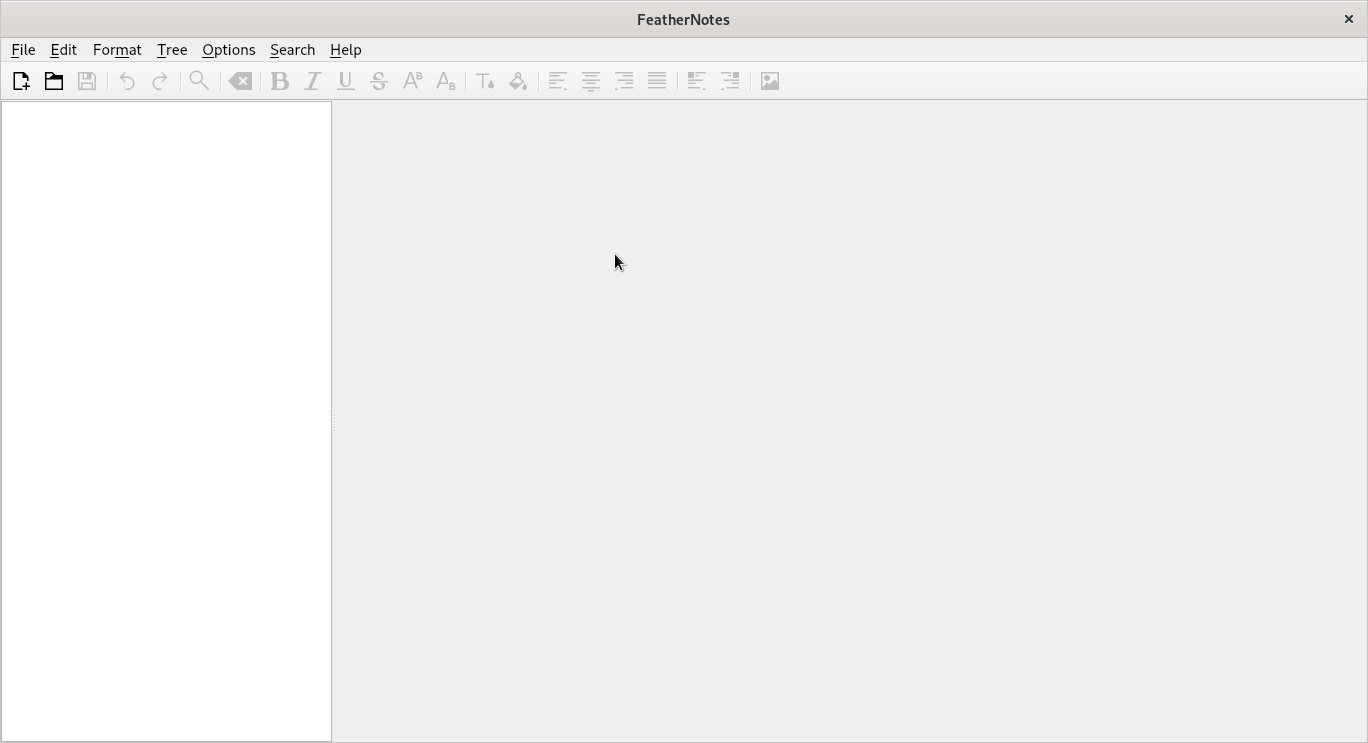
Task: Clear all formatting with eraser icon
Action: point(240,81)
